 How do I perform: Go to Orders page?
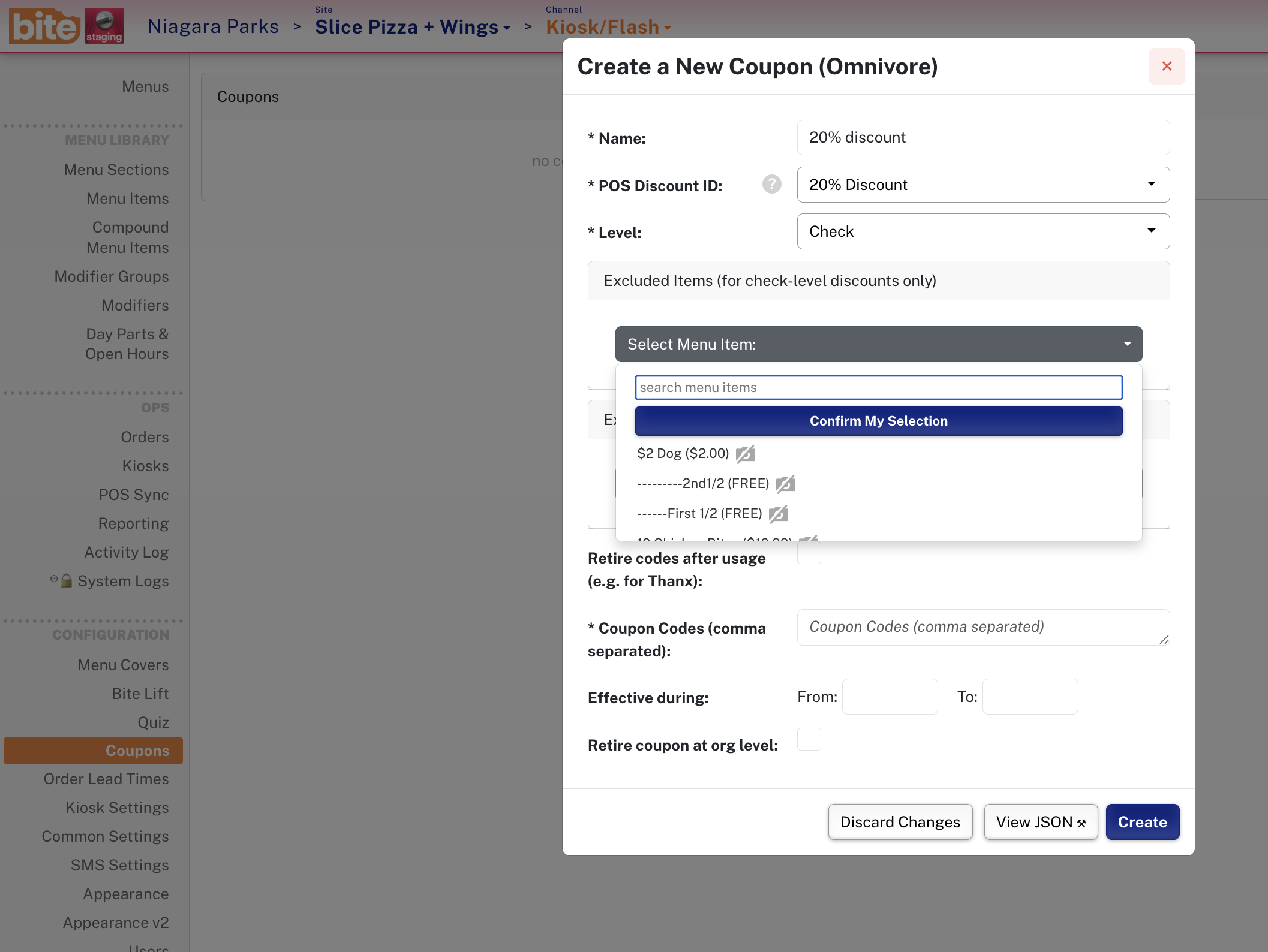(x=145, y=437)
